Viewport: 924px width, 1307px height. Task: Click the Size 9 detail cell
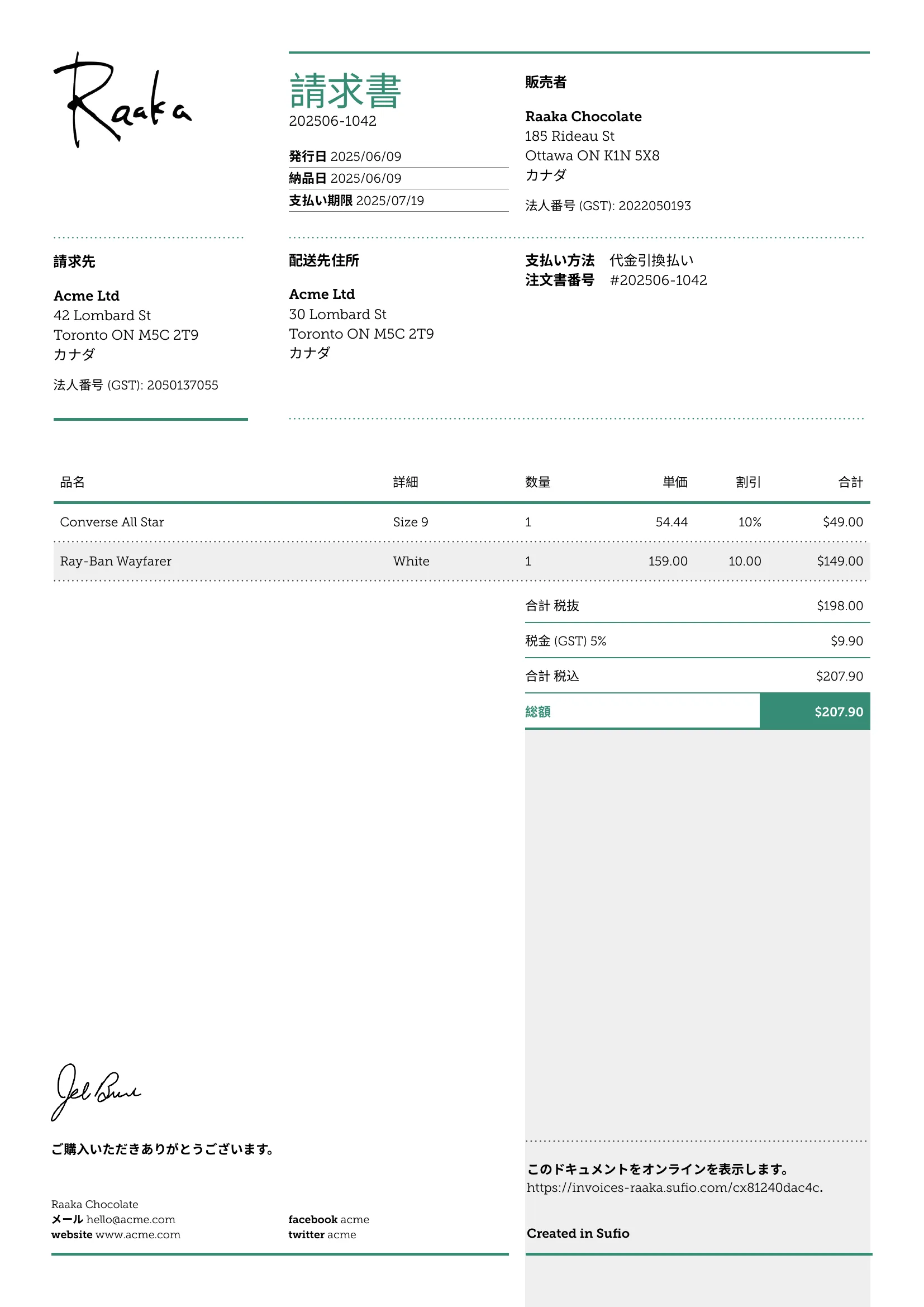pos(410,522)
